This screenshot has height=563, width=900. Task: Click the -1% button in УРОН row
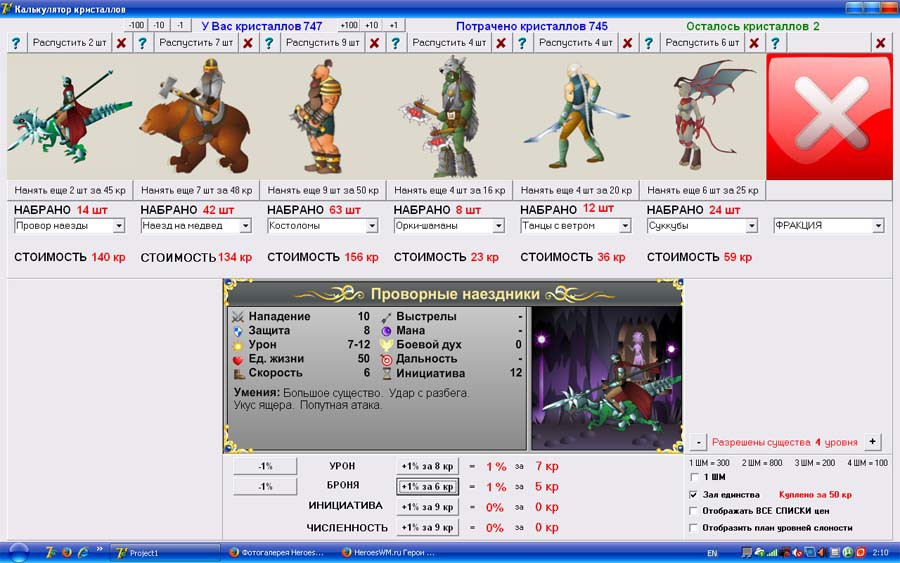265,466
